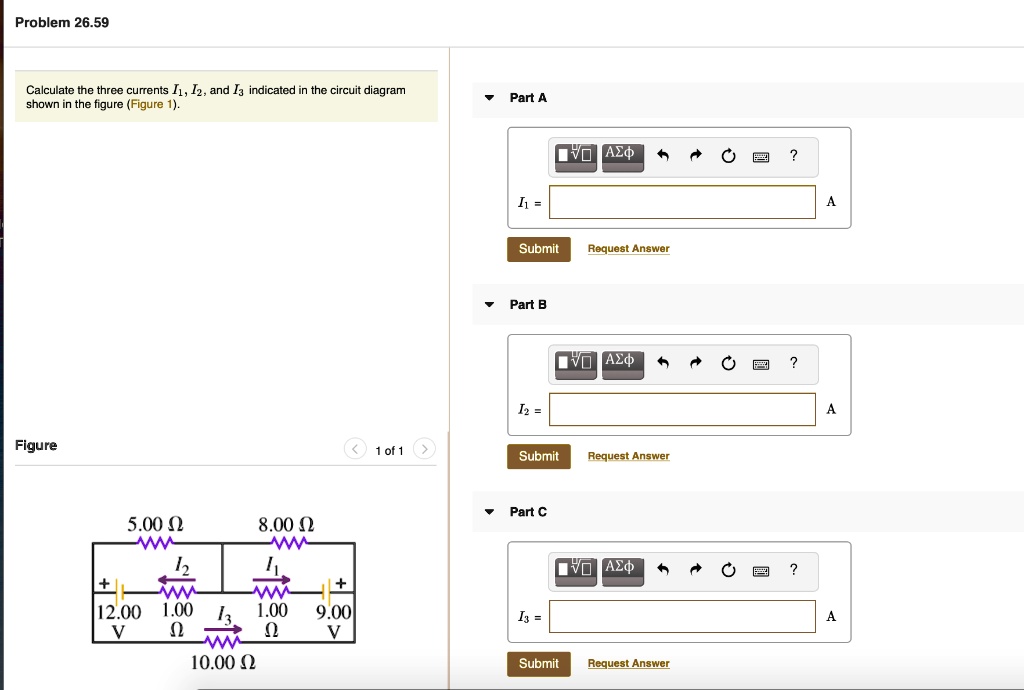Click inside the I3 answer field
1024x690 pixels.
(682, 616)
